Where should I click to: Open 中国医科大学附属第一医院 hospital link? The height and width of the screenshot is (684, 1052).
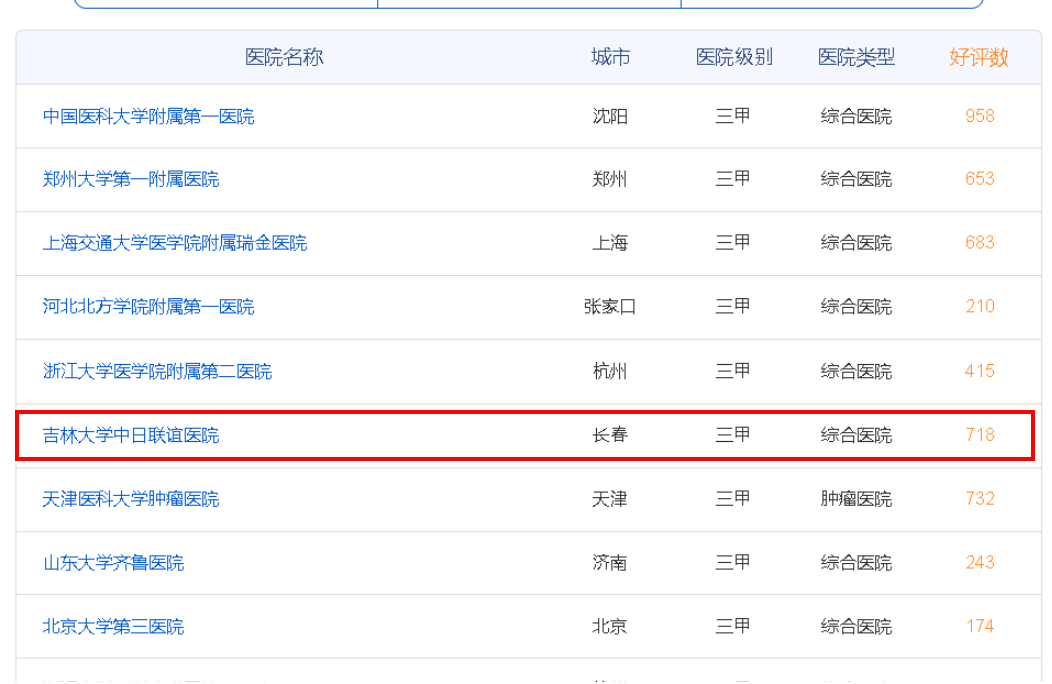[x=148, y=116]
